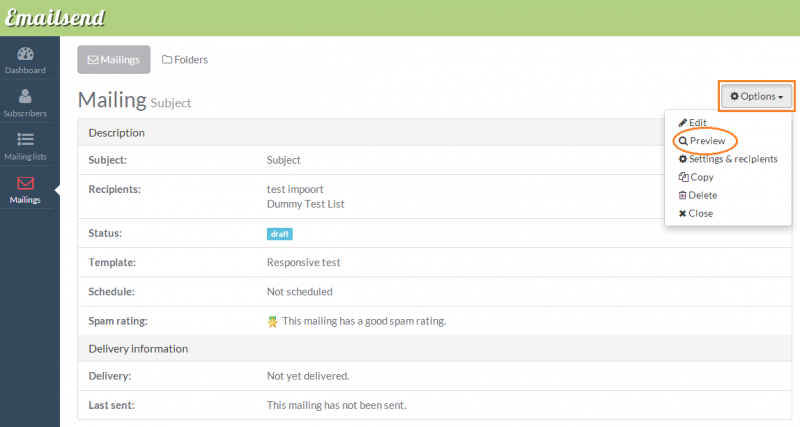Click the X icon beside Close
The image size is (800, 427).
(683, 213)
